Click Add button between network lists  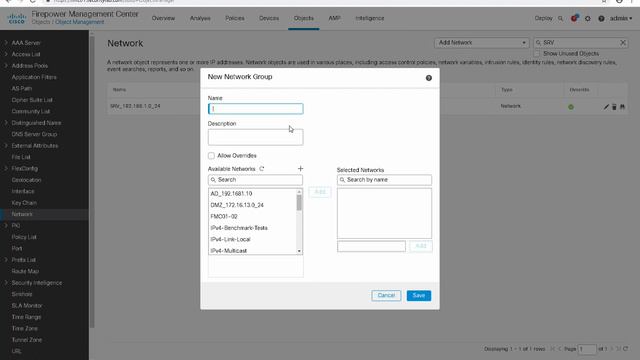[320, 192]
